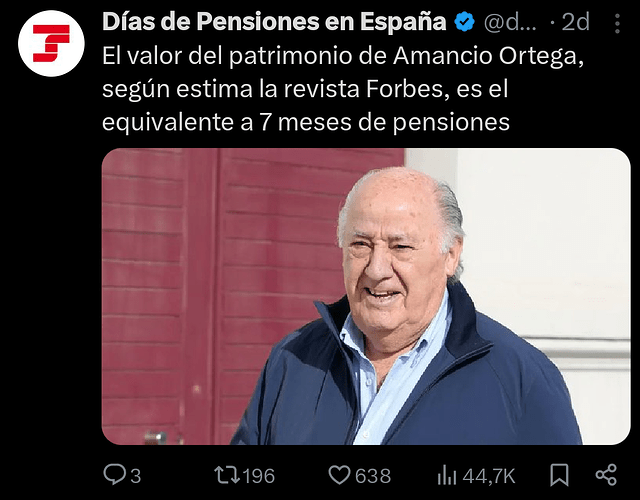Open the view analytics bar chart icon

click(447, 476)
